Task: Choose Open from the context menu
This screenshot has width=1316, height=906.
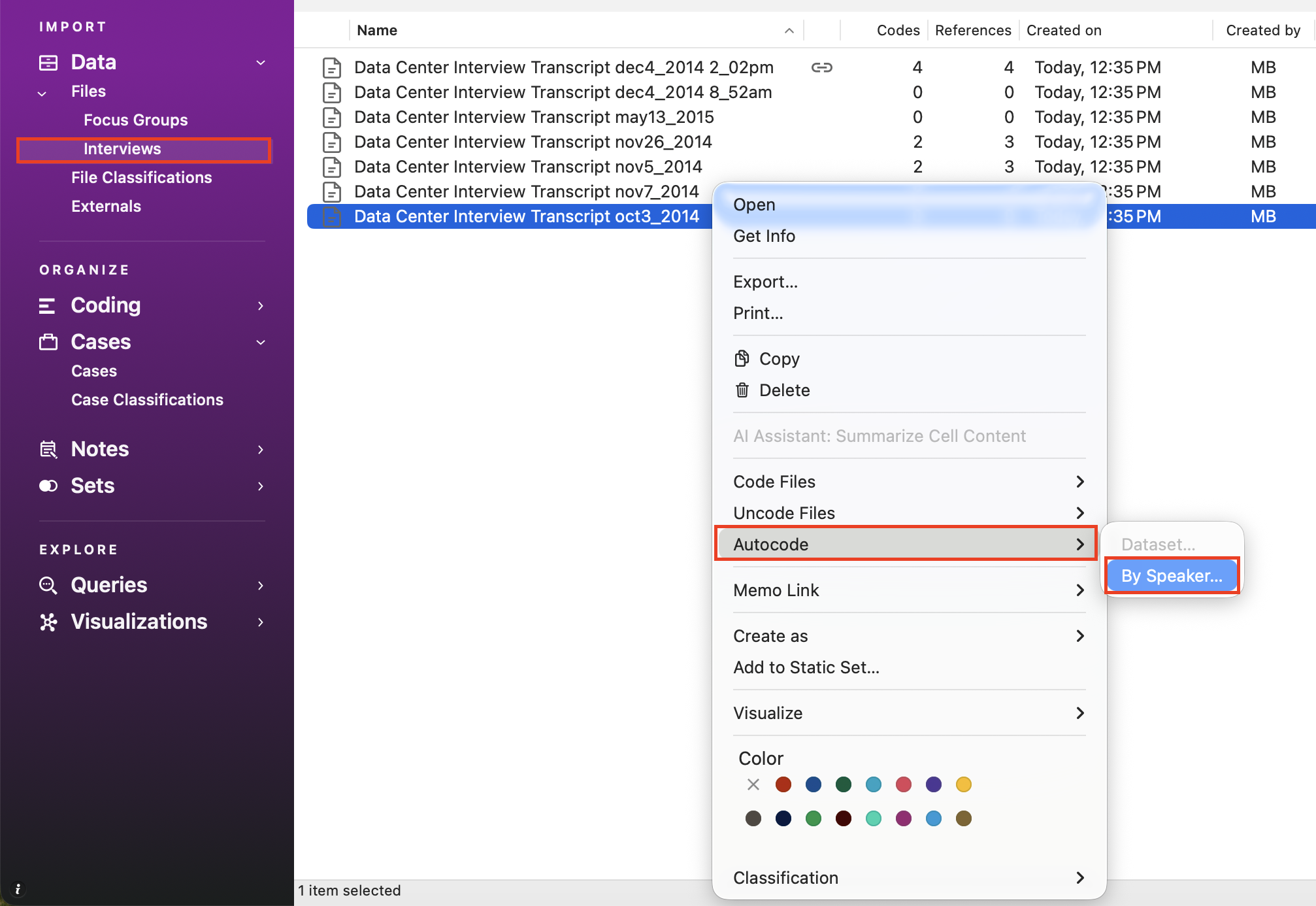Action: tap(909, 205)
